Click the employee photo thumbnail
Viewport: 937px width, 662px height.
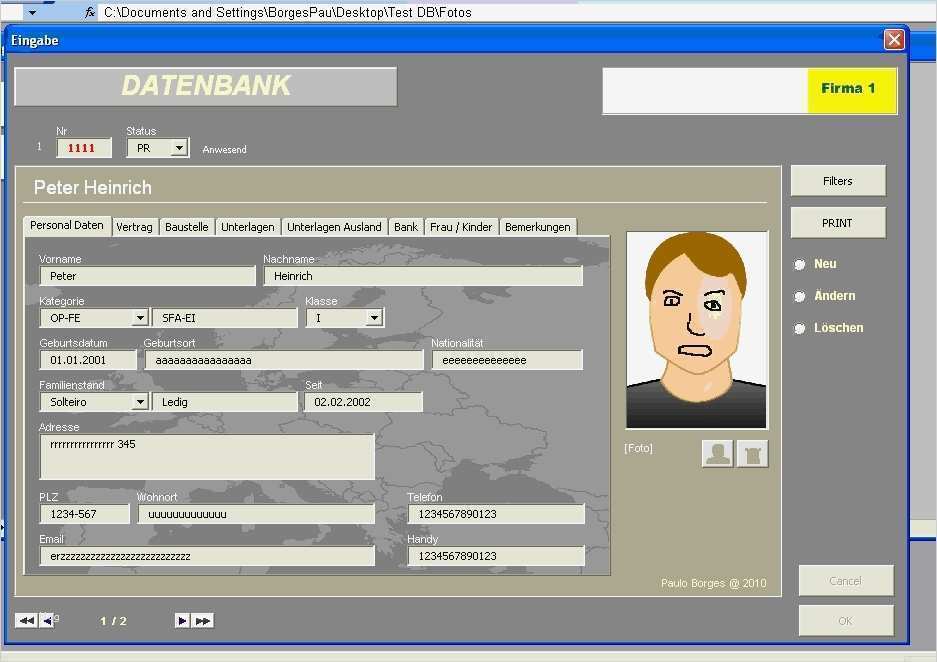[697, 330]
